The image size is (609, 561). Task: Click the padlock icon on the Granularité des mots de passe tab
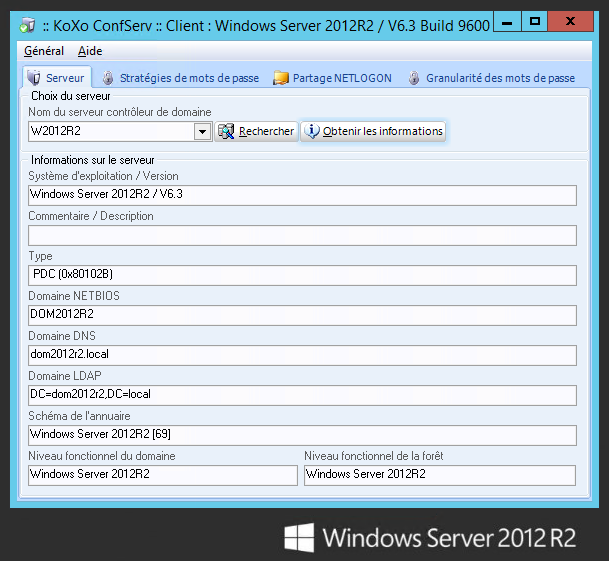click(x=414, y=78)
